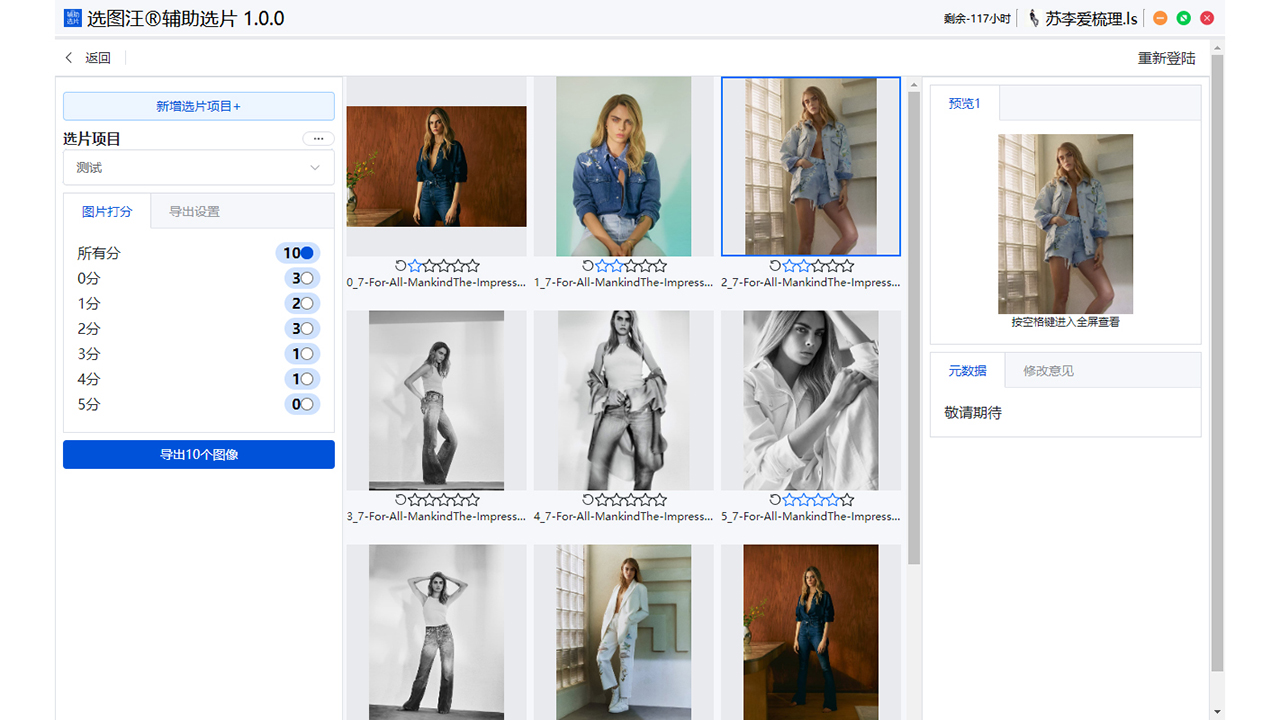Choose the 4分 score filter
The height and width of the screenshot is (720, 1280).
coord(307,379)
